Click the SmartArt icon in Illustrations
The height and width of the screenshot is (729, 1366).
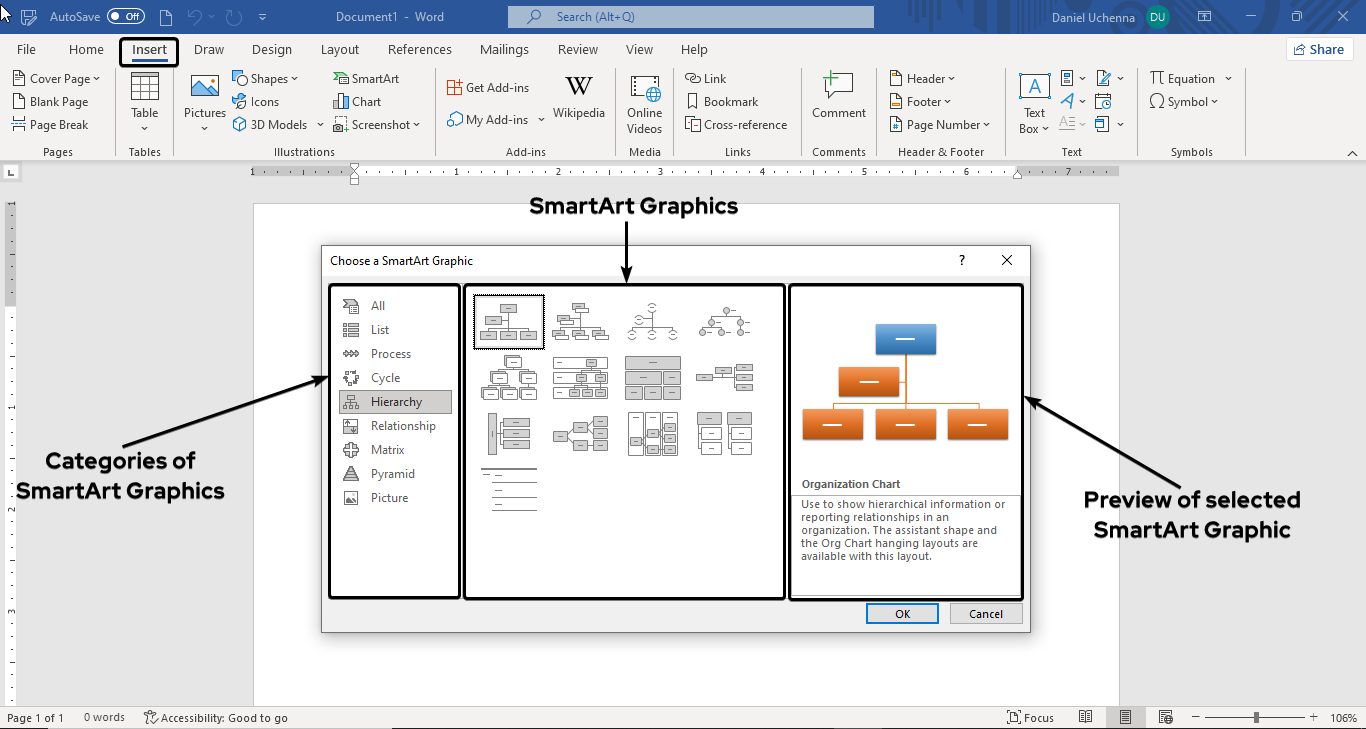click(341, 79)
